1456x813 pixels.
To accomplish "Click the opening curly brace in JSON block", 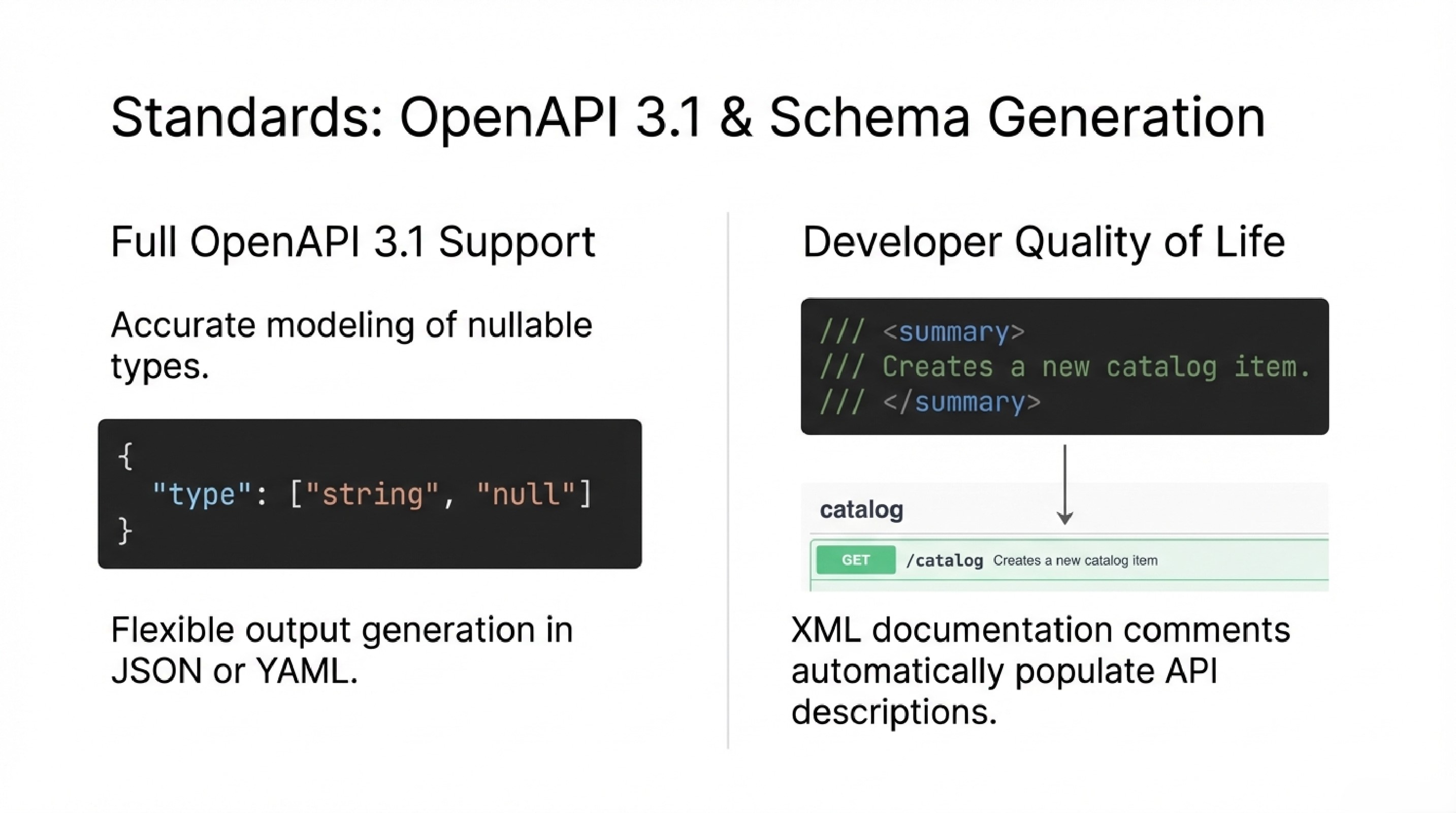I will click(x=125, y=456).
